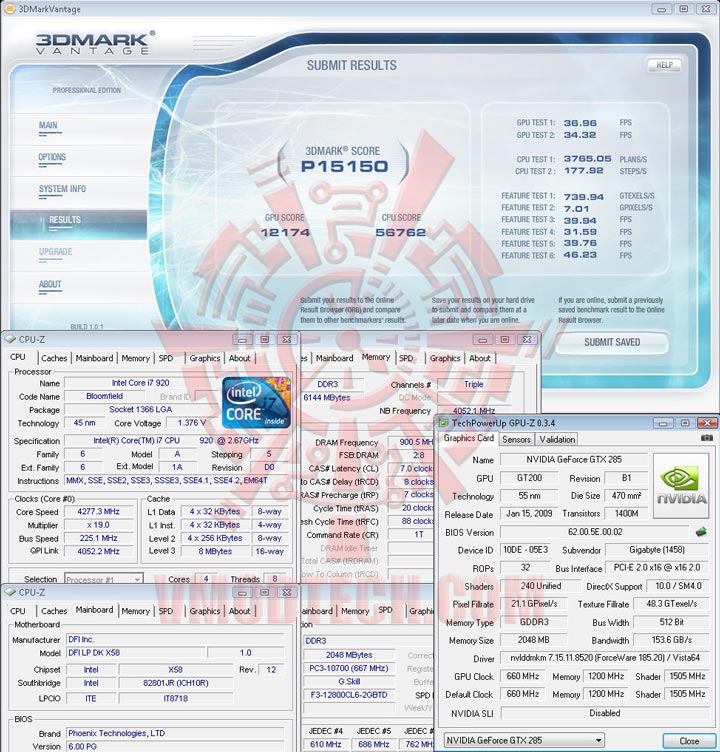Open SPD tab in top CPU-Z CPU window
720x752 pixels.
(165, 358)
